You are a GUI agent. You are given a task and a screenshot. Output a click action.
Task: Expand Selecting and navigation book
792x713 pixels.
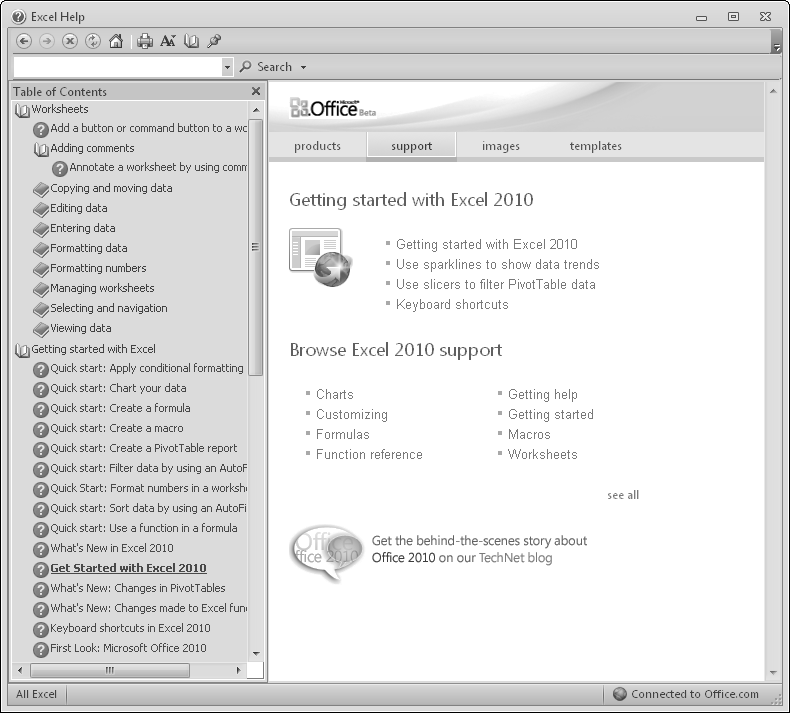point(41,309)
